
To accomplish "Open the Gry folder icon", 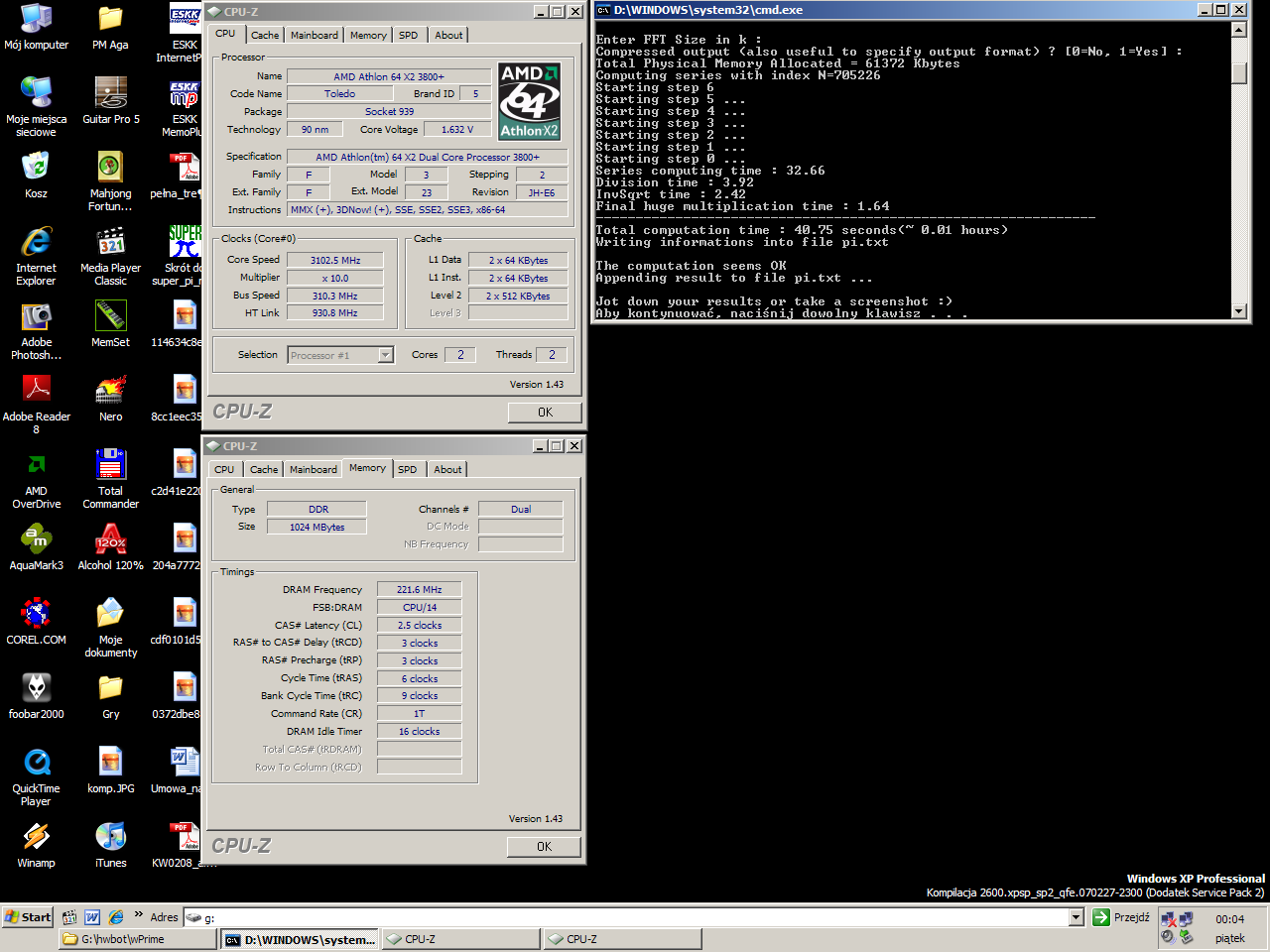I will pos(110,696).
